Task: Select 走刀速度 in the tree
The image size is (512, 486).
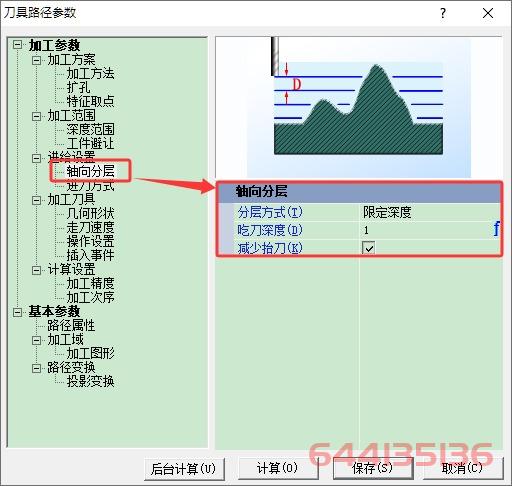Action: click(90, 228)
